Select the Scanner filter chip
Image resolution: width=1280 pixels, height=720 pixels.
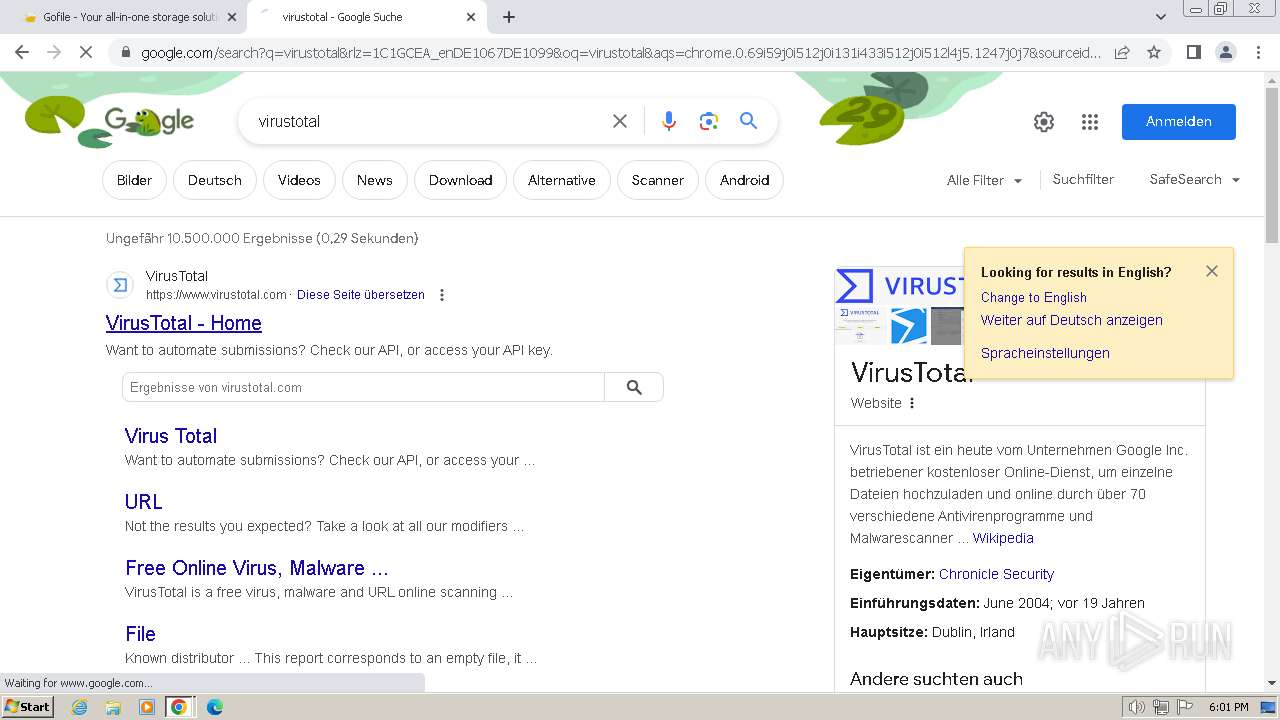(x=658, y=180)
